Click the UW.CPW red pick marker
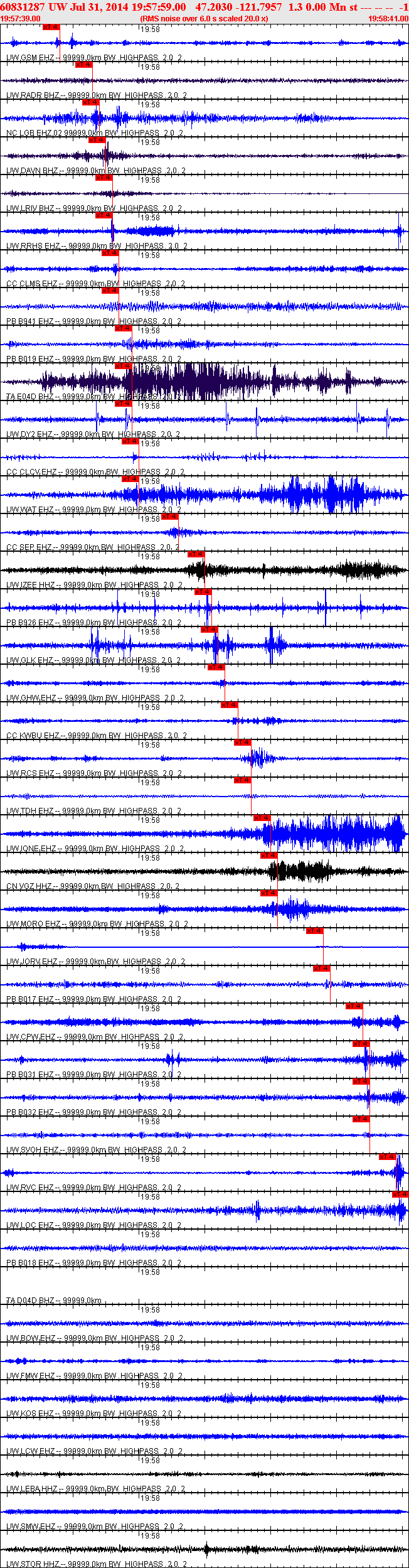This screenshot has height=1568, width=409. (354, 1006)
